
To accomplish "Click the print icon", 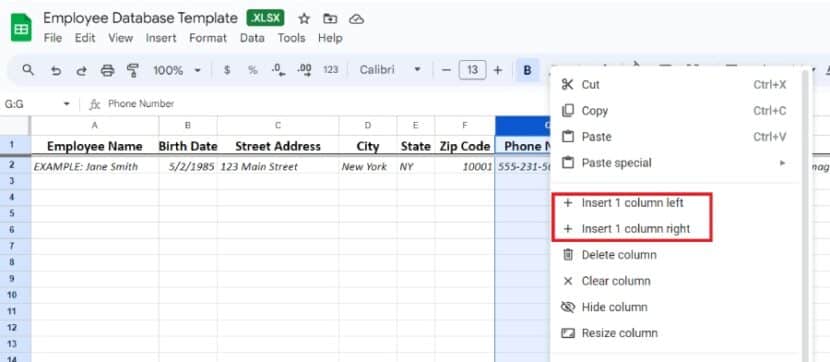I will pos(107,70).
